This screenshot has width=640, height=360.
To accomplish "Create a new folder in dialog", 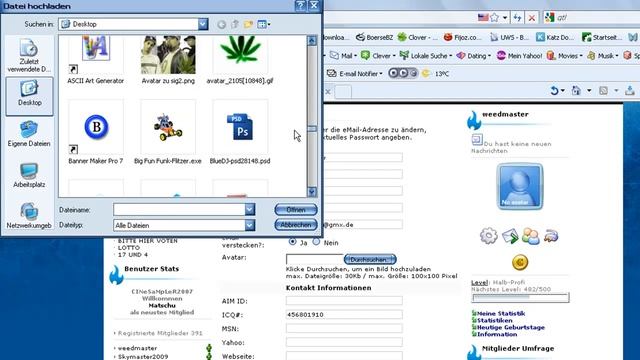I will (x=248, y=24).
